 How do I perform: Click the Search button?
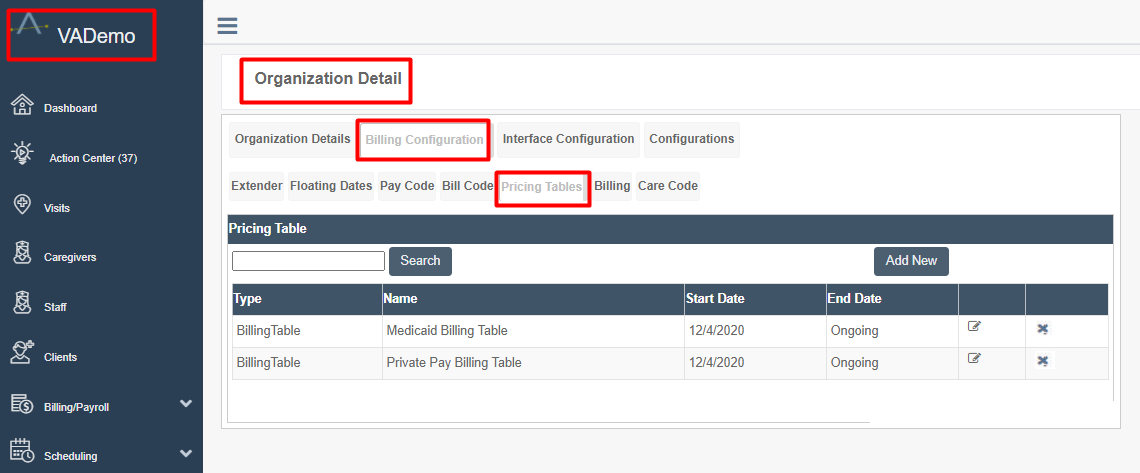coord(420,261)
